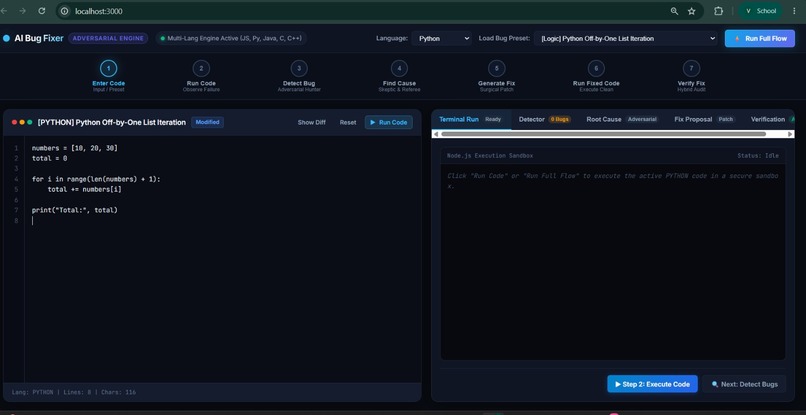Click the red dot in editor header
This screenshot has width=806, height=415.
point(14,122)
